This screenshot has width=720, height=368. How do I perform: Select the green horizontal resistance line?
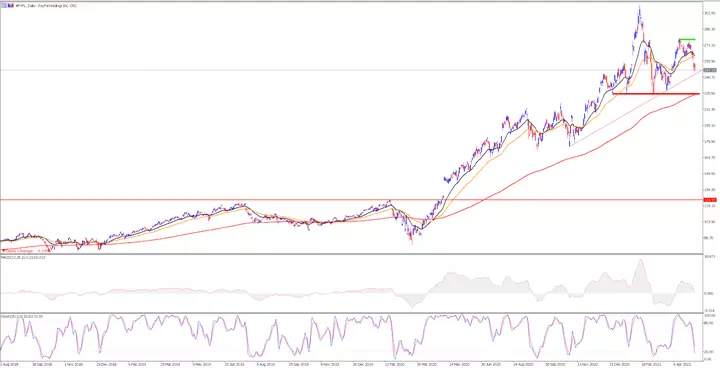(x=687, y=40)
